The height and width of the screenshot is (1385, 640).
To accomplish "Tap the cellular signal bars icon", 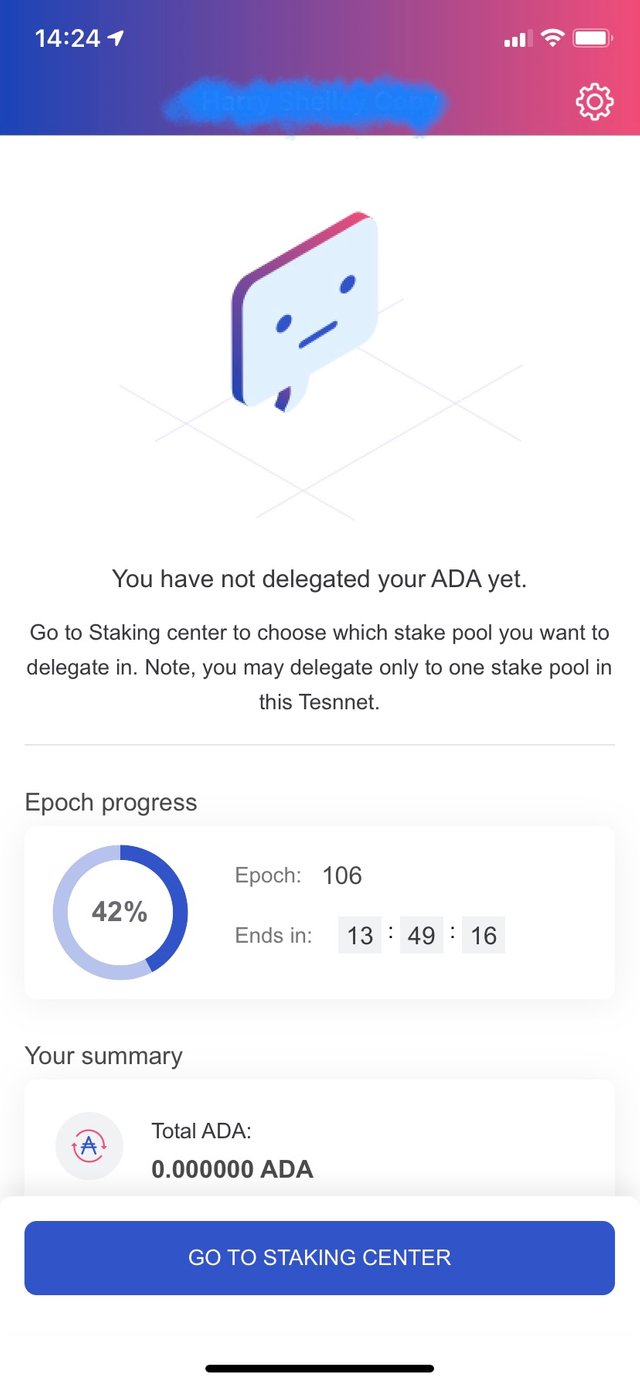I will (516, 39).
